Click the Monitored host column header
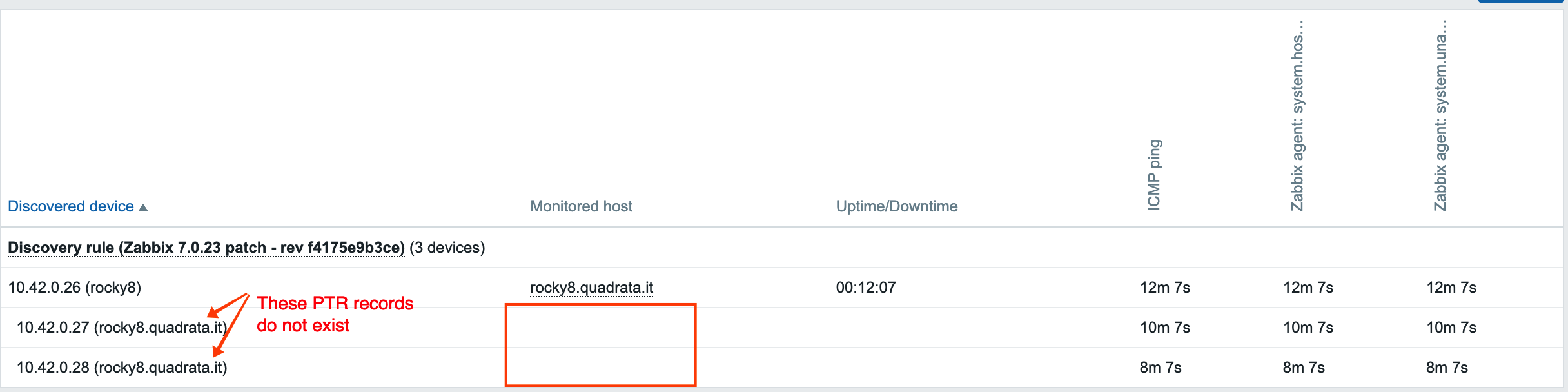 pos(581,206)
